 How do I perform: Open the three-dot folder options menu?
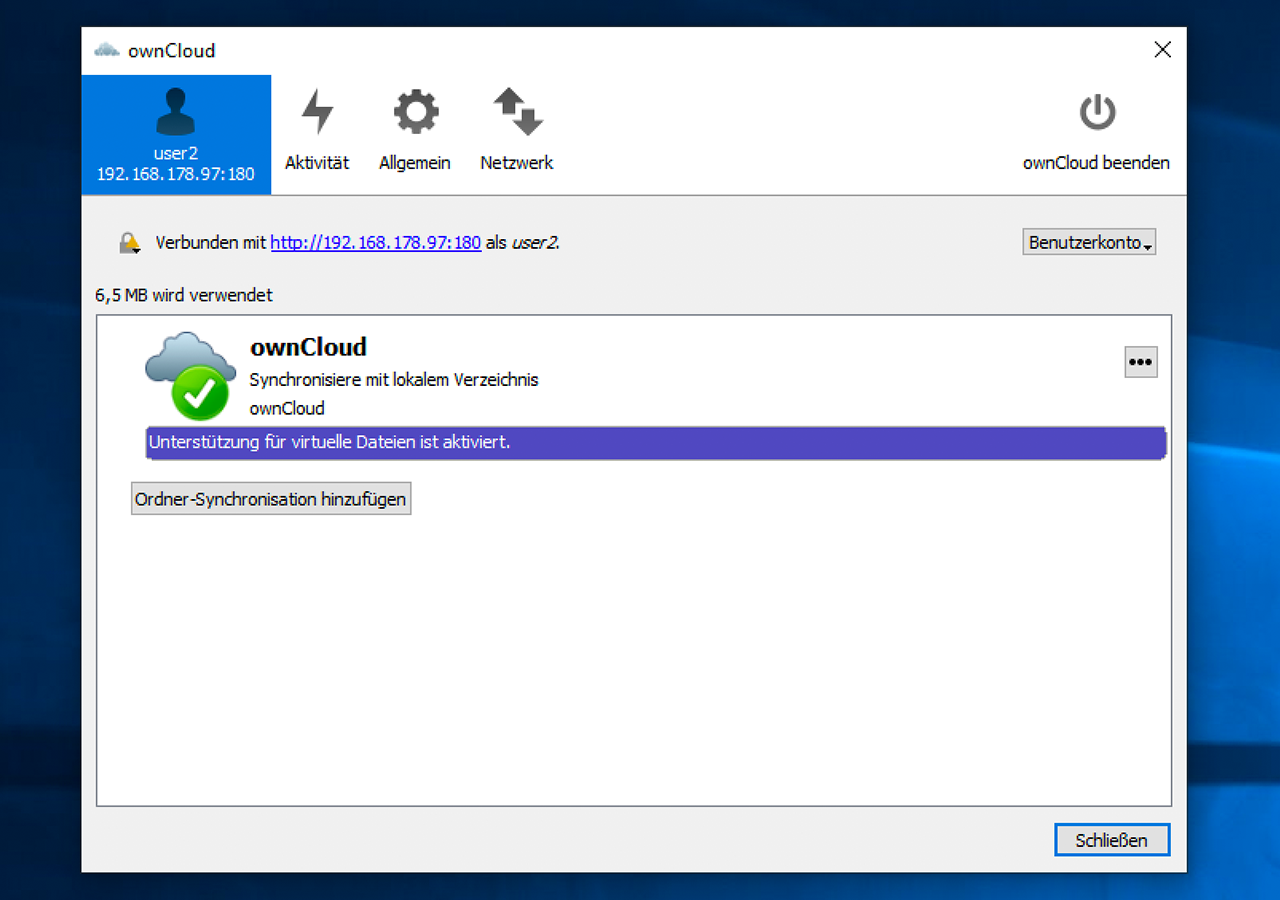1141,362
